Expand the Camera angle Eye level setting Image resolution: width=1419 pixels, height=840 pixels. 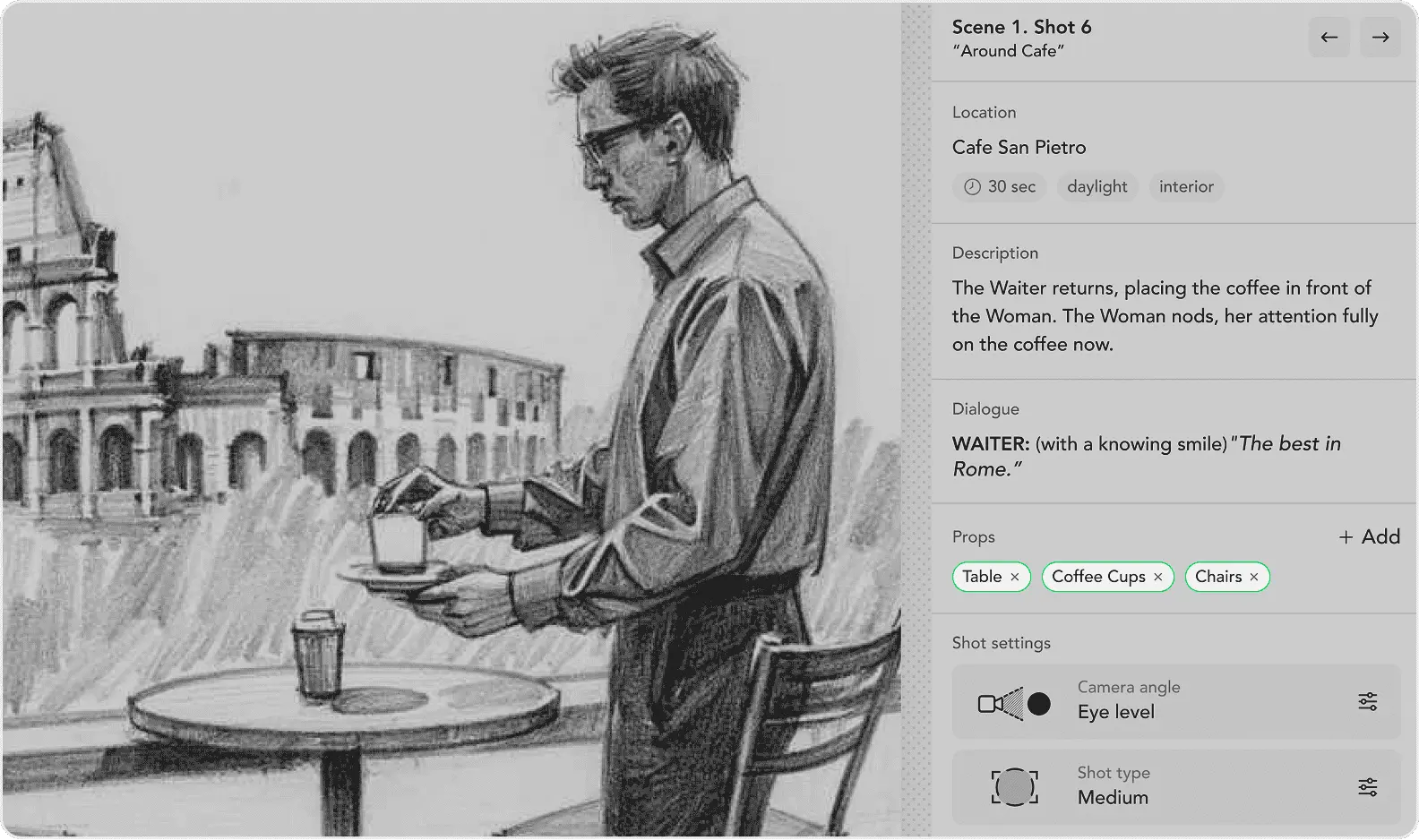point(1165,701)
